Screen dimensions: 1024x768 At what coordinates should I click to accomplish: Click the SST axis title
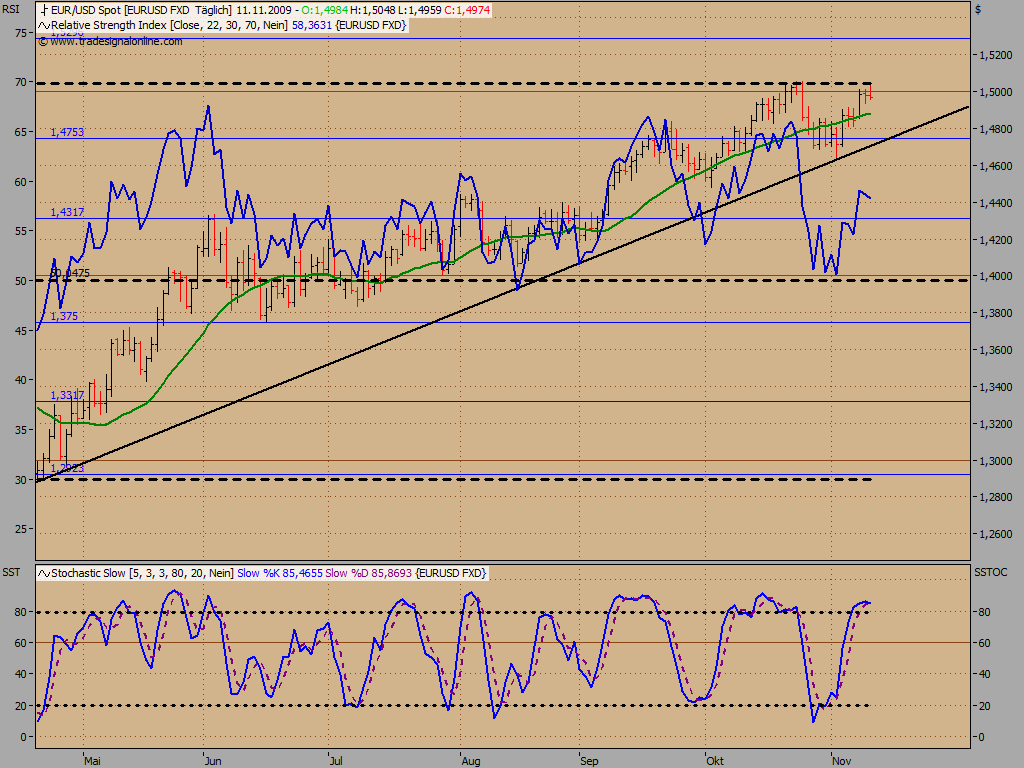(11, 573)
